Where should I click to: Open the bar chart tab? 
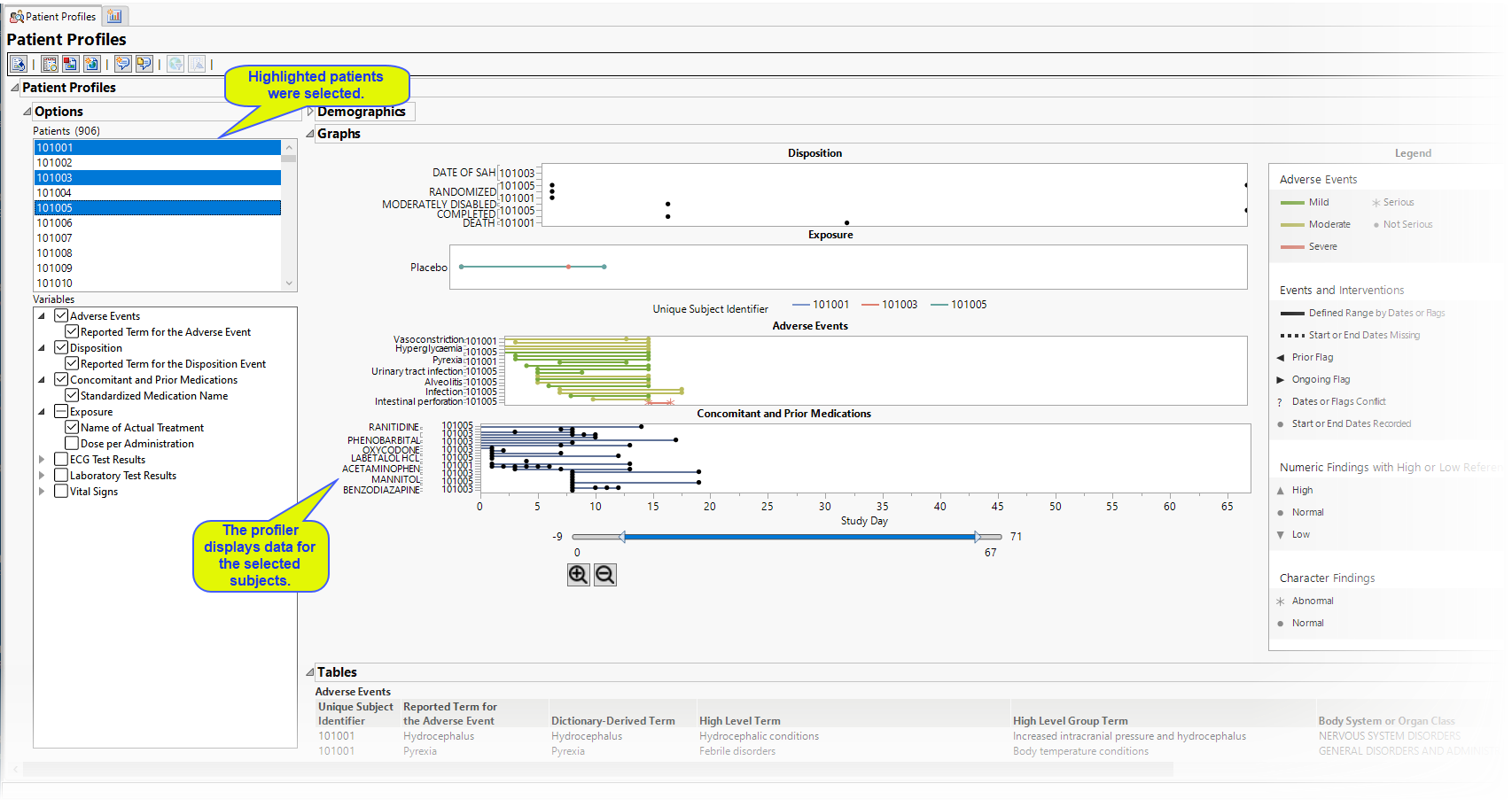115,16
